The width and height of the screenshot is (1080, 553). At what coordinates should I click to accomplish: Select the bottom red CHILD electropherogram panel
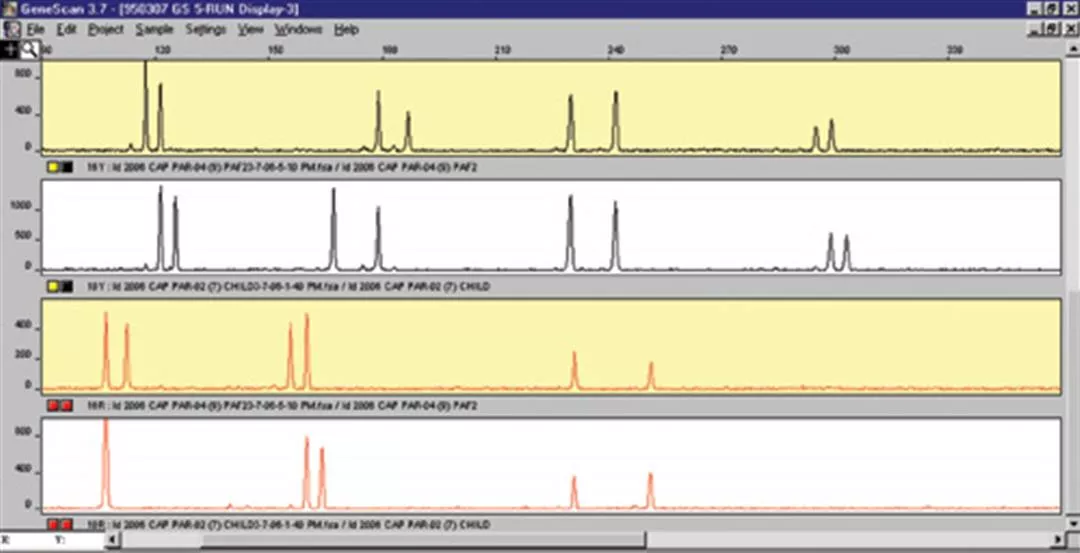tap(548, 463)
